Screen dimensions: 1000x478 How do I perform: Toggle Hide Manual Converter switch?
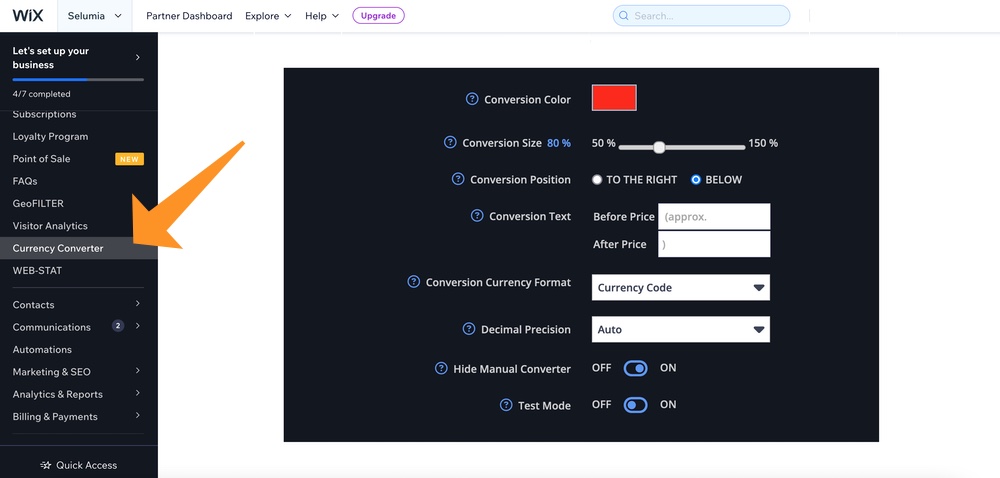(x=635, y=368)
